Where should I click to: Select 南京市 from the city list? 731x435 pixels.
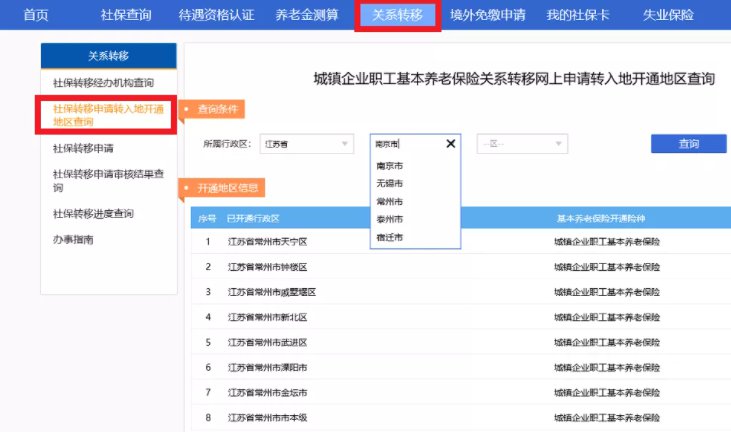pyautogui.click(x=389, y=166)
